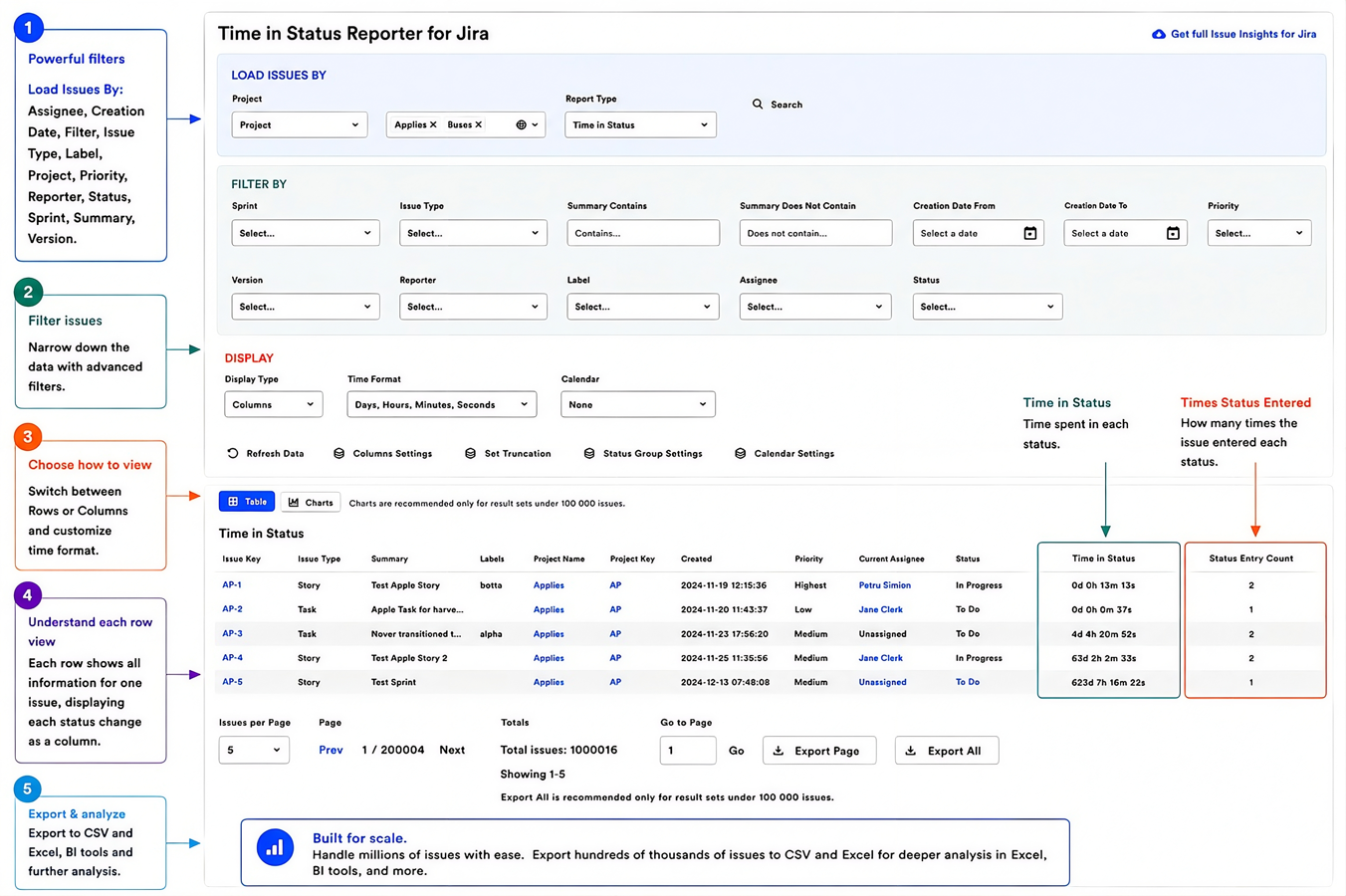The image size is (1346, 896).
Task: Click the Refresh Data icon
Action: (x=233, y=453)
